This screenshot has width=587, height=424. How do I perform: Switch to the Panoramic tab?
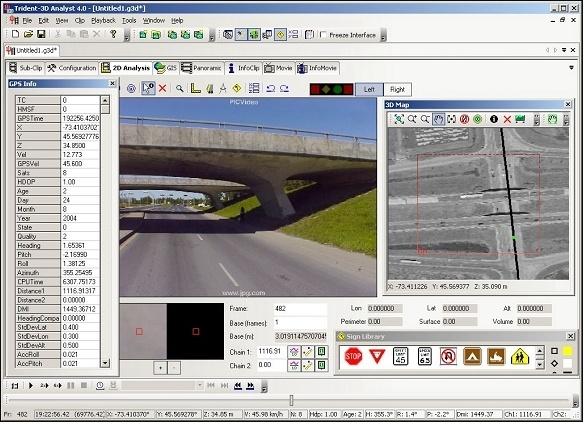click(x=201, y=68)
